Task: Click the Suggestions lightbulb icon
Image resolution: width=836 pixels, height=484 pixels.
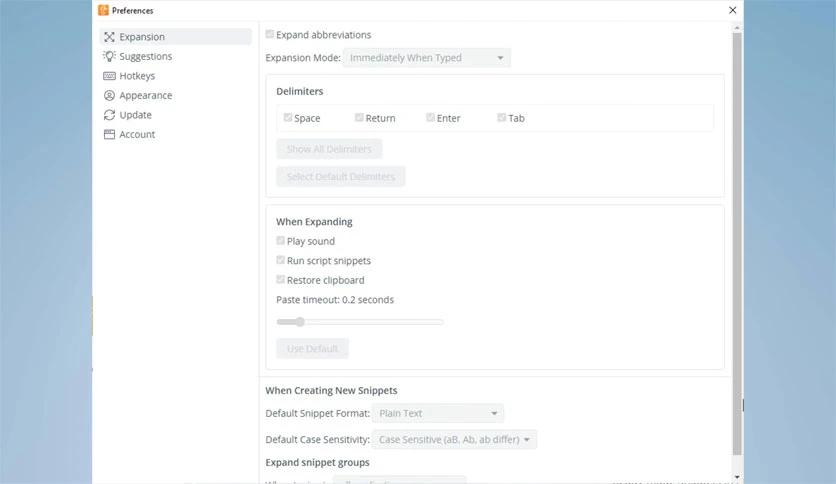Action: coord(110,57)
